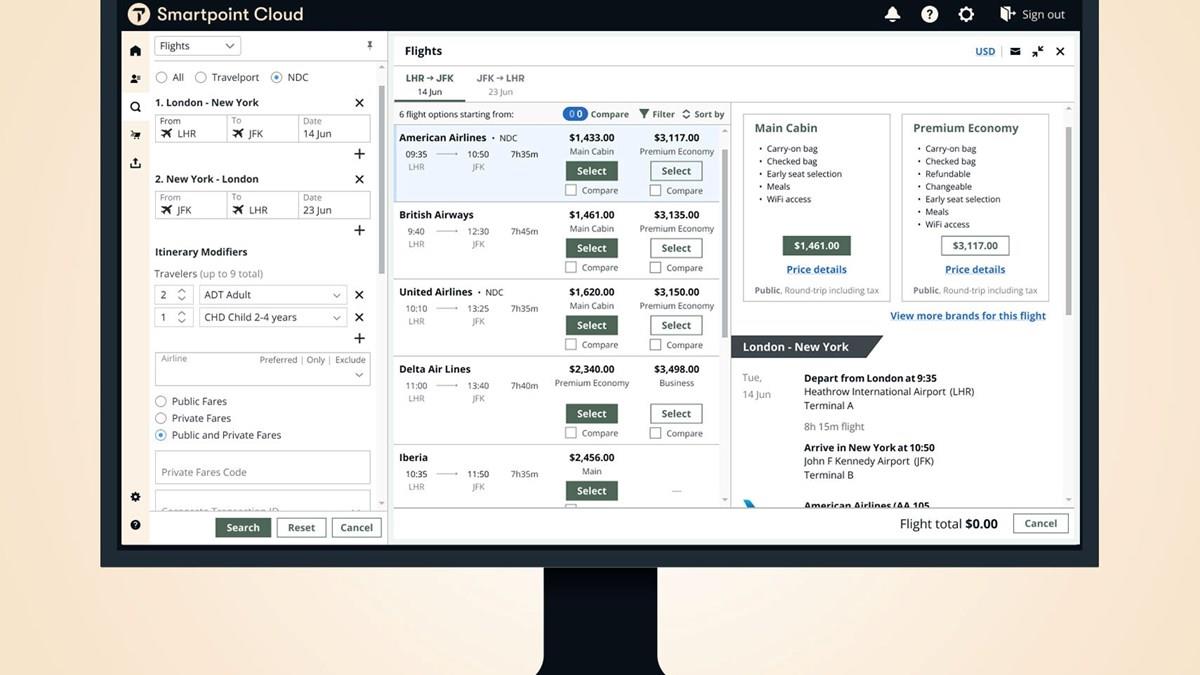The width and height of the screenshot is (1200, 675).
Task: Select the Travelport radio button
Action: (201, 77)
